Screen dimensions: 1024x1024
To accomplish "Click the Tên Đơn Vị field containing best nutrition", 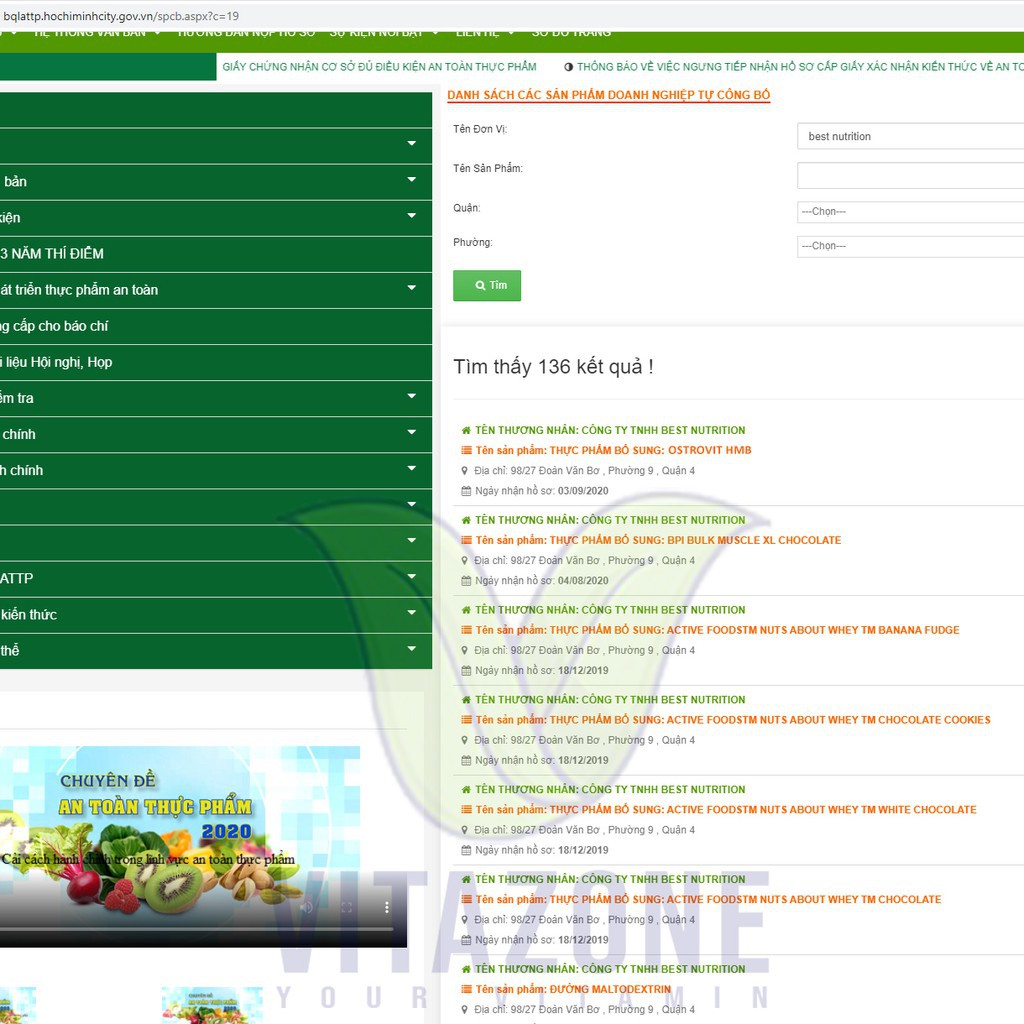I will point(910,136).
